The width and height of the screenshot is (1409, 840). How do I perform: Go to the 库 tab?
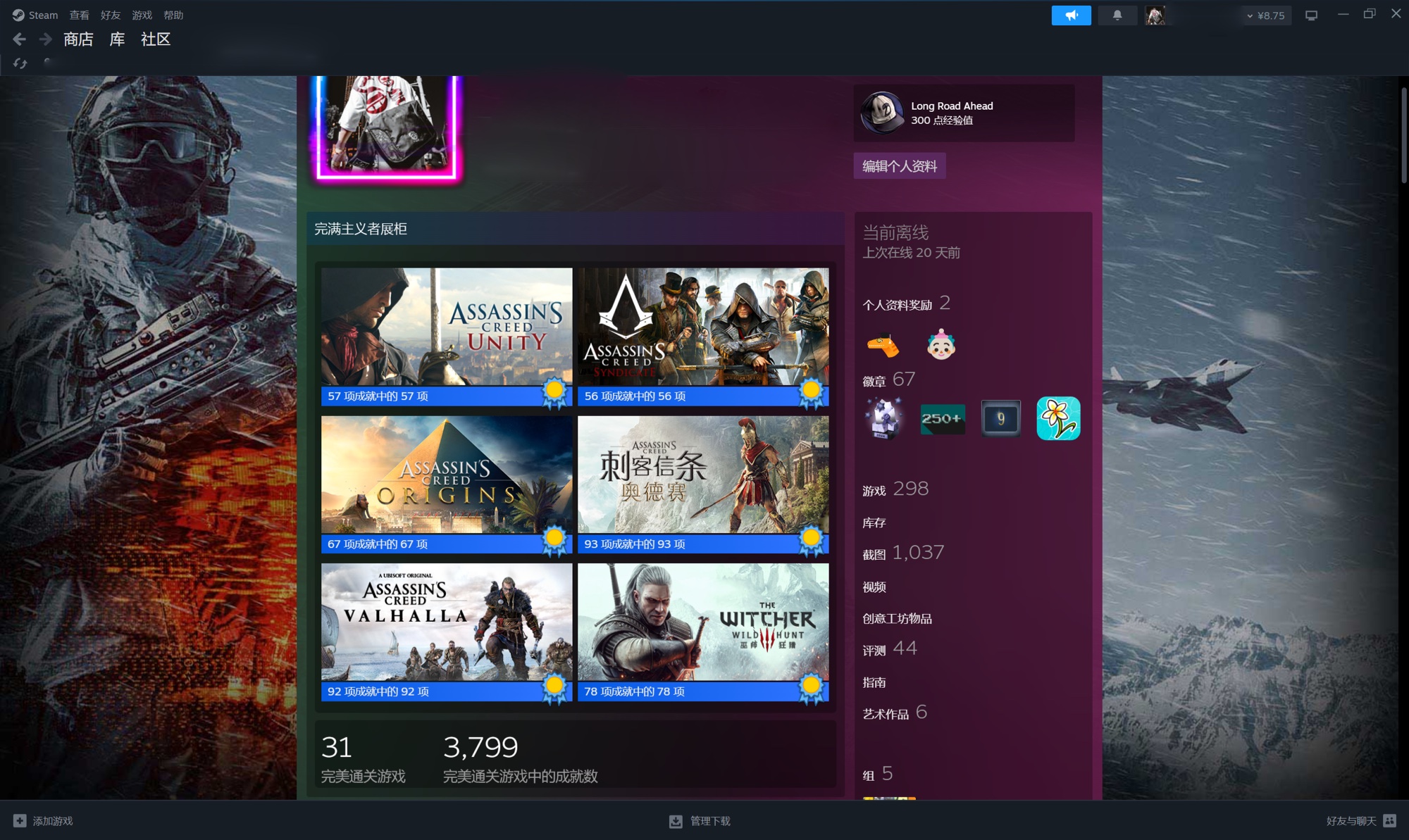pyautogui.click(x=118, y=39)
